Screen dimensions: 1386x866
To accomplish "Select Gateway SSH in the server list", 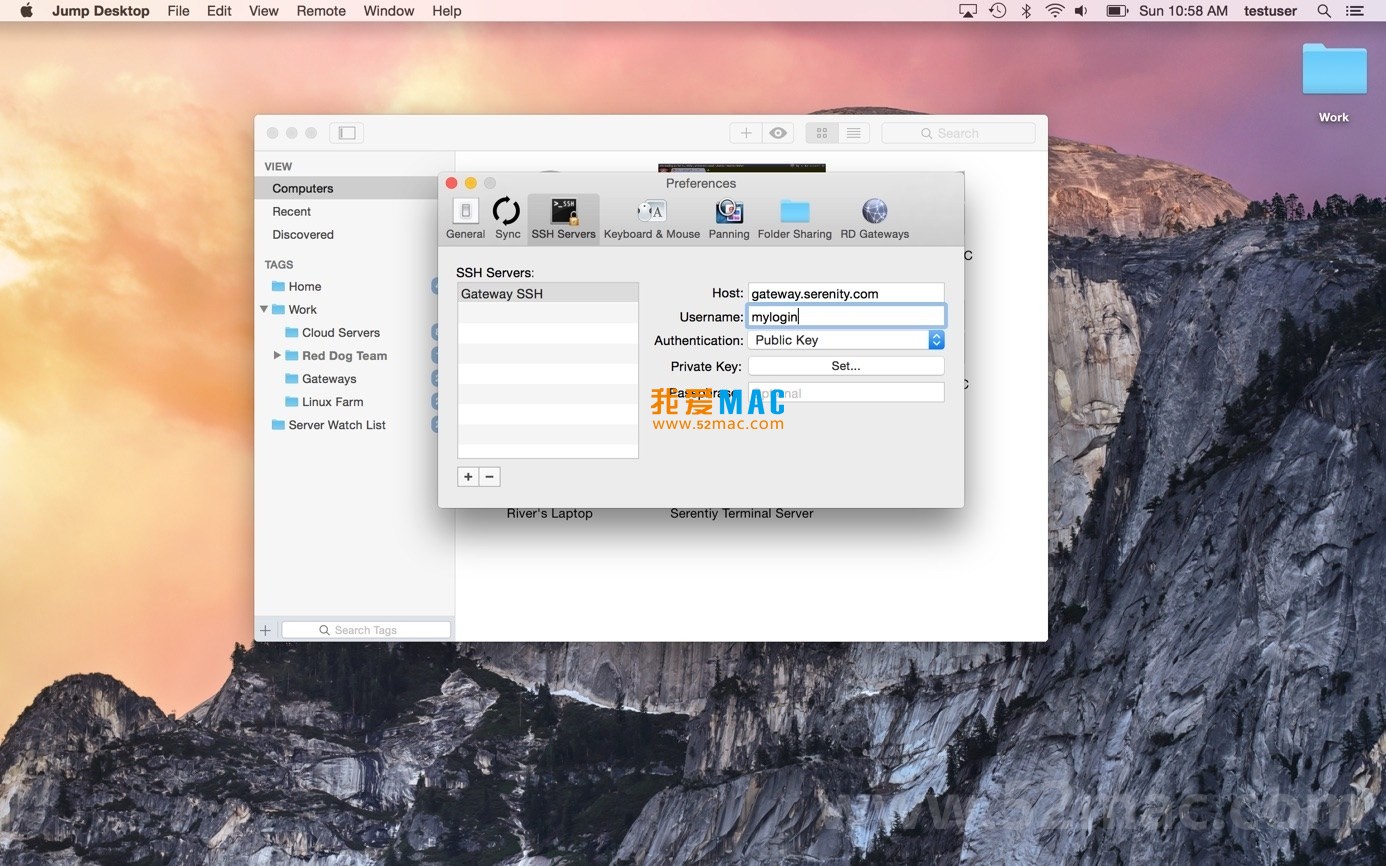I will (x=547, y=294).
